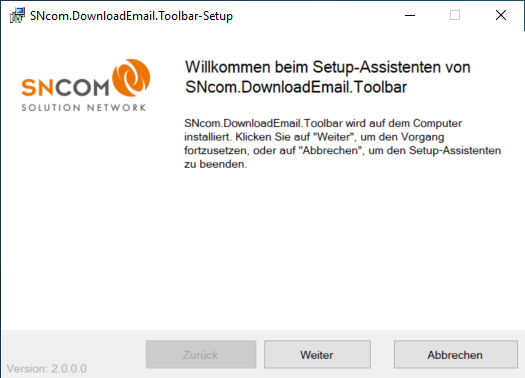Click Weiter to continue the installation

coord(317,355)
